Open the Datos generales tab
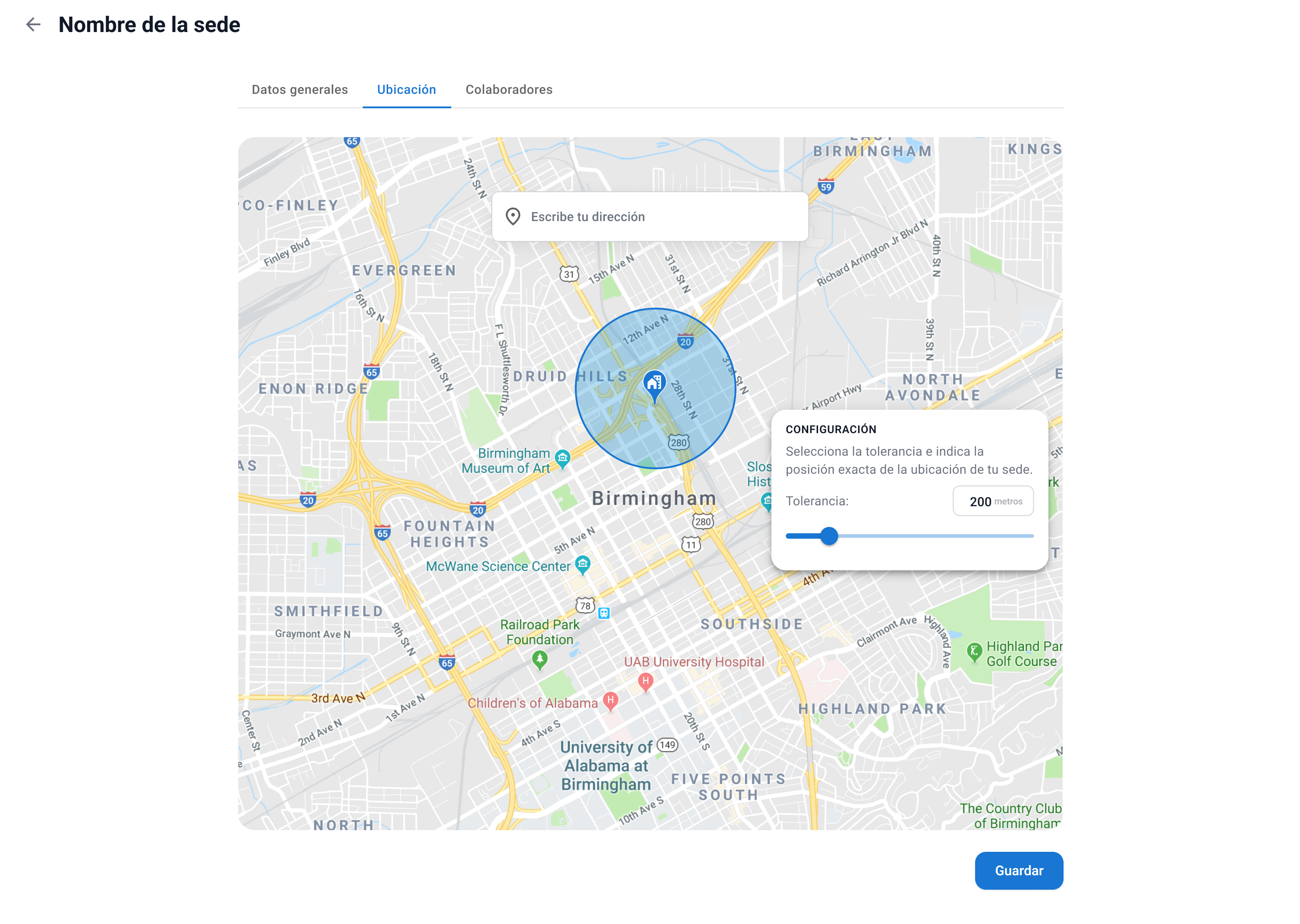The height and width of the screenshot is (924, 1300). tap(299, 89)
